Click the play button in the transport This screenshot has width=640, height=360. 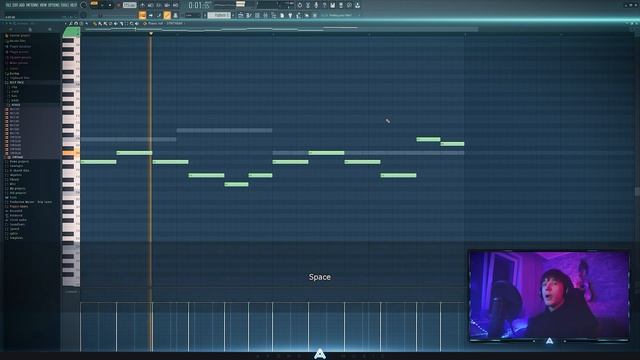103,5
